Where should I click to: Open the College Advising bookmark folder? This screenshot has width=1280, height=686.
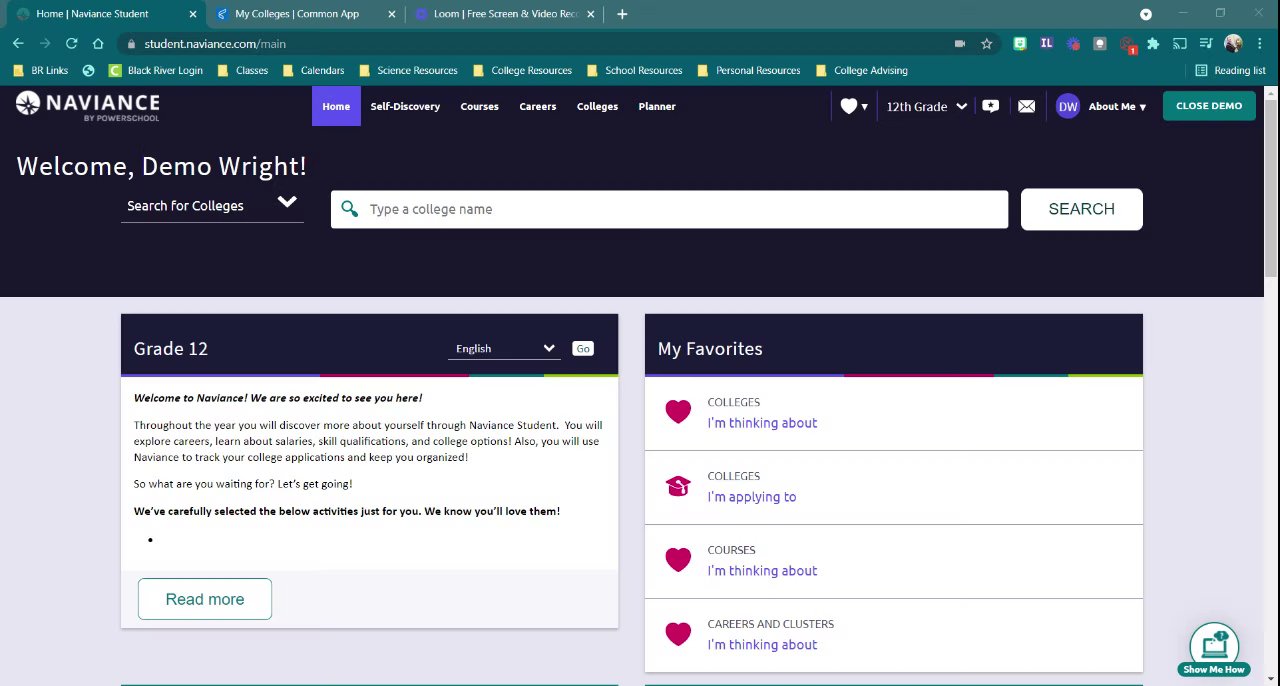click(x=861, y=70)
